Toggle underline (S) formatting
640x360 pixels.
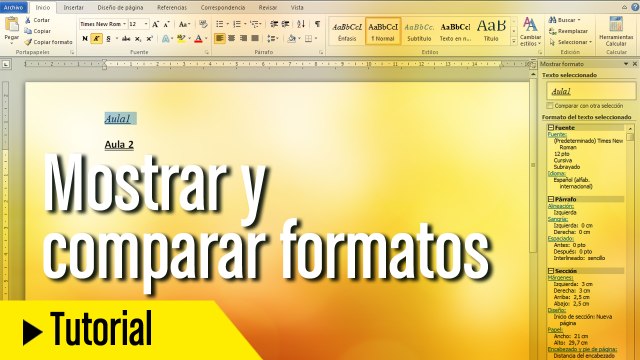pyautogui.click(x=108, y=39)
